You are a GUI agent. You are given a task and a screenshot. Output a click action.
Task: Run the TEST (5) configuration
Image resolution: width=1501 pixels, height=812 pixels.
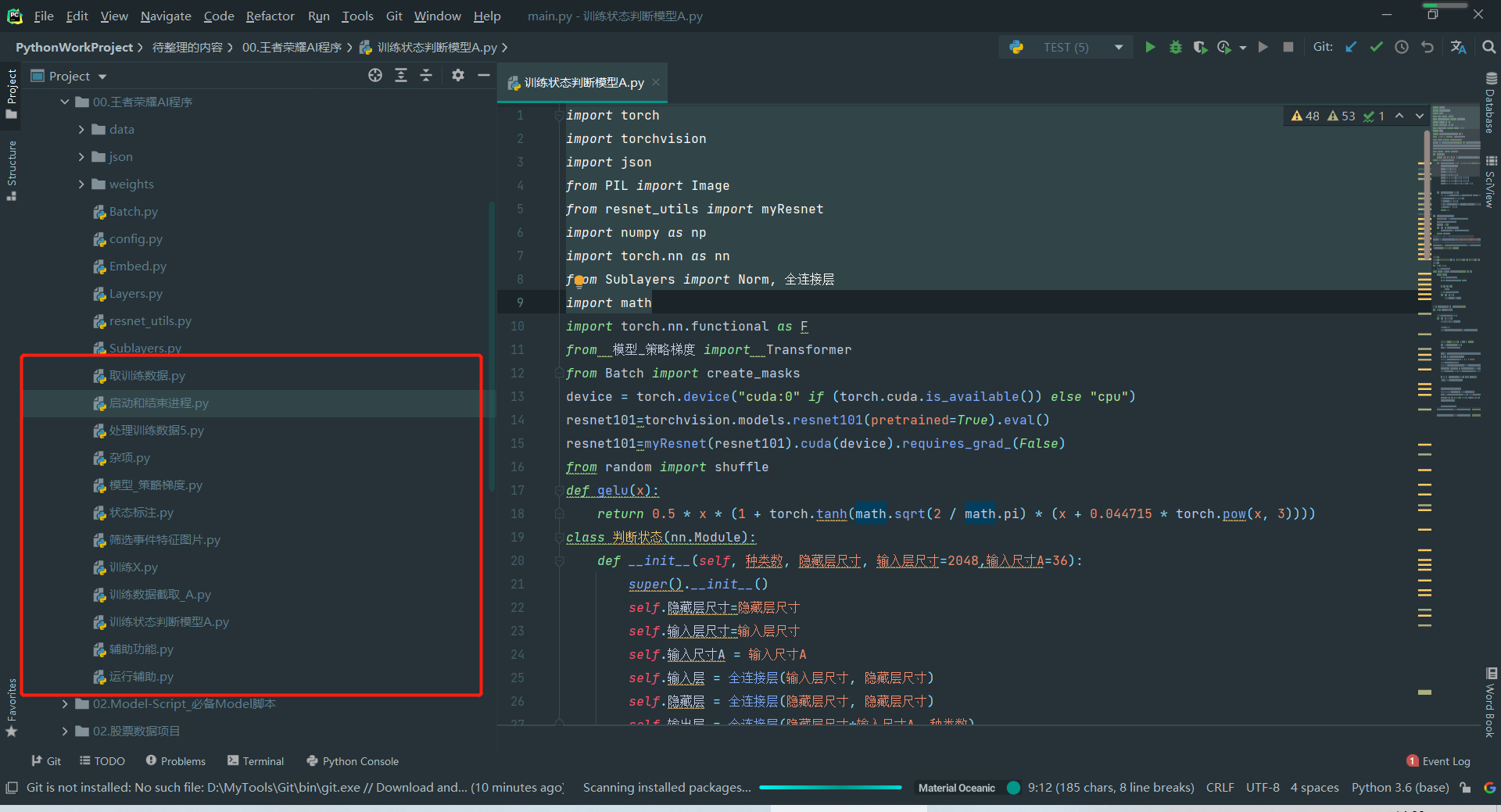1150,47
